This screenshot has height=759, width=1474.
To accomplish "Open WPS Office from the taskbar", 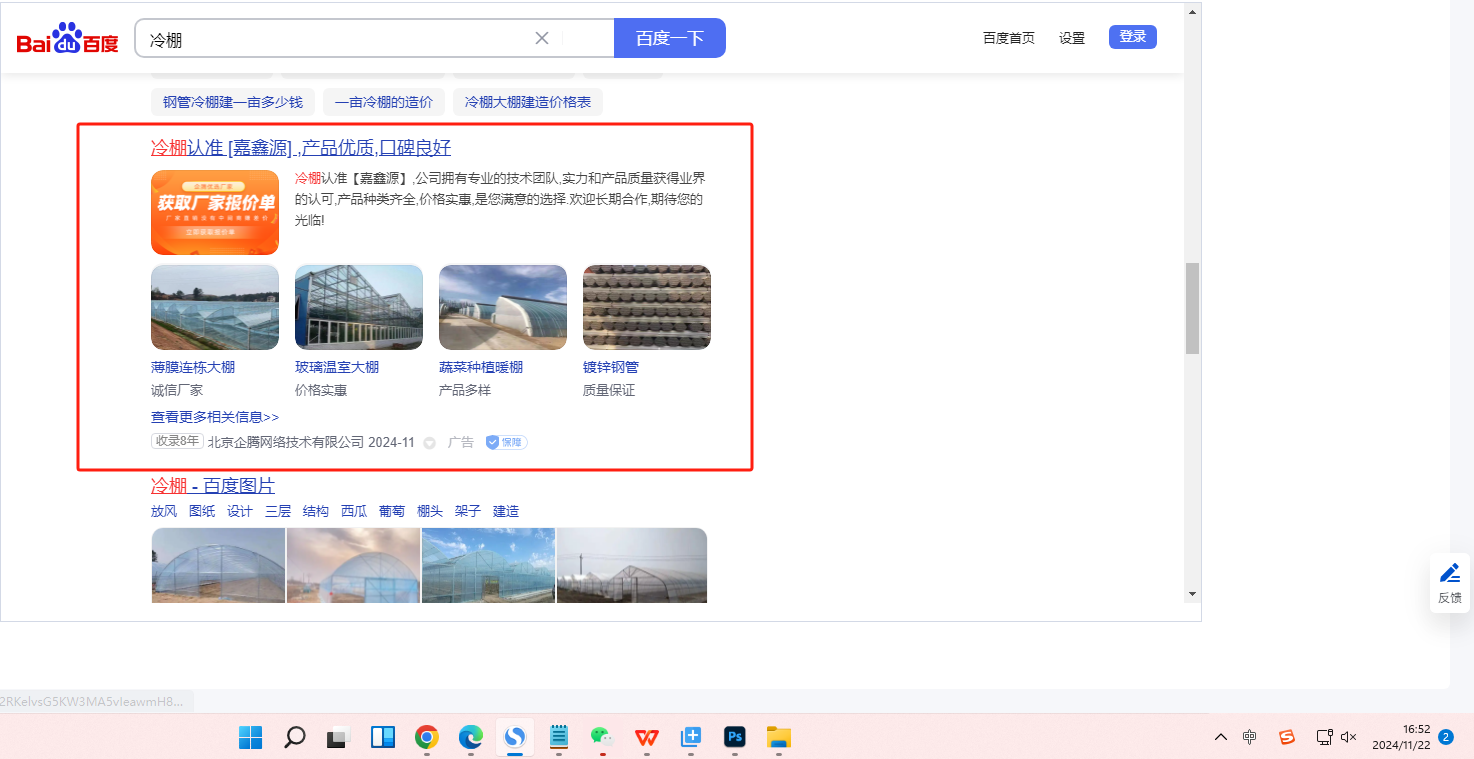I will (x=647, y=737).
